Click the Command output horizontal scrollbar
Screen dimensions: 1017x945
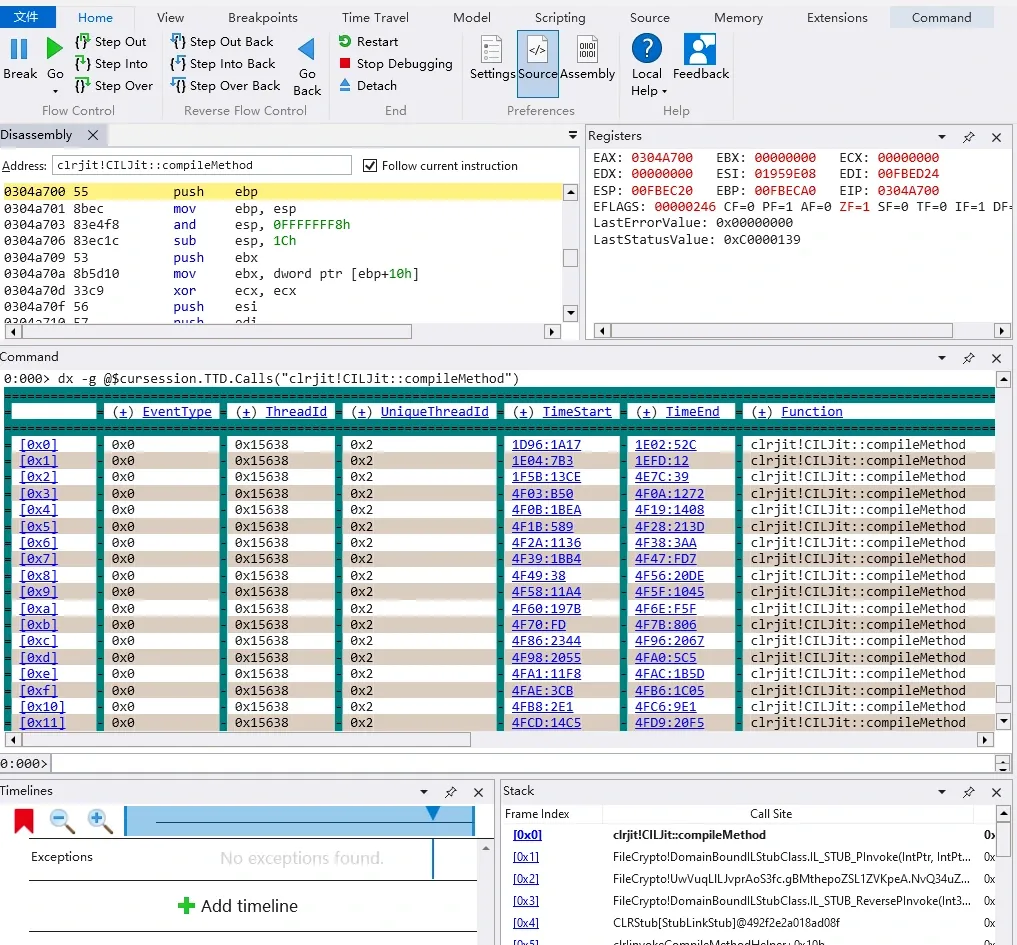pyautogui.click(x=246, y=739)
